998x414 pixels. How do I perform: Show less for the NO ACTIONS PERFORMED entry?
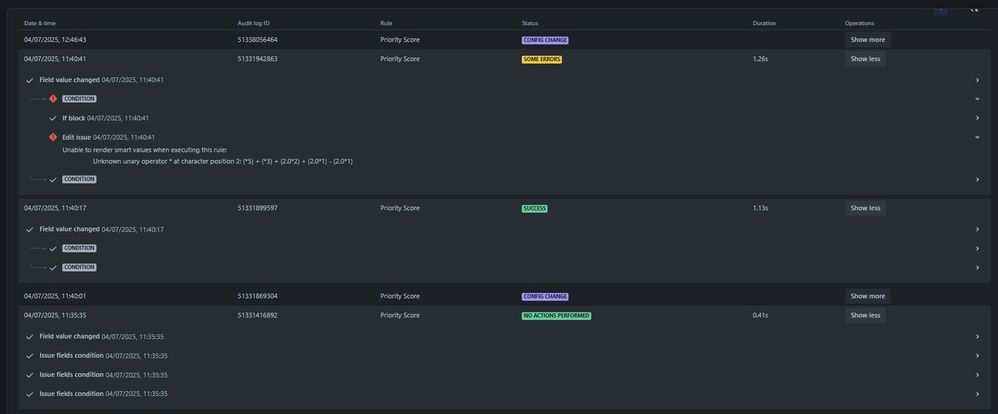coord(865,315)
